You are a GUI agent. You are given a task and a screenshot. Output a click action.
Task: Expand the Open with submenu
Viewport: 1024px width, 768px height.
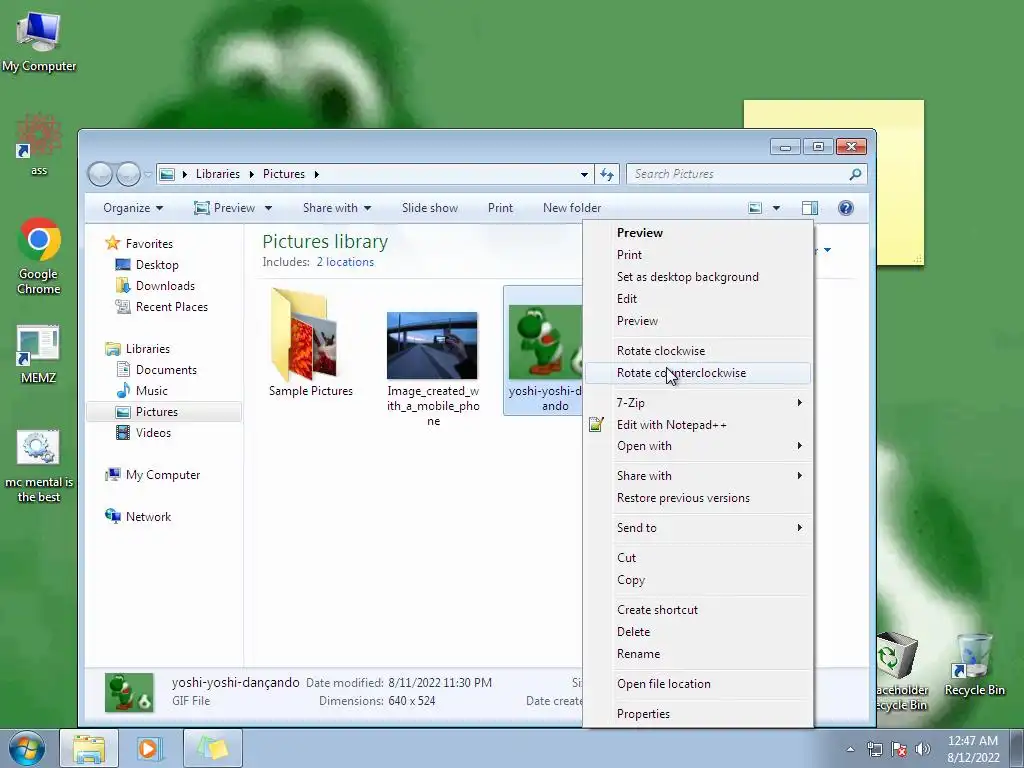tap(697, 446)
